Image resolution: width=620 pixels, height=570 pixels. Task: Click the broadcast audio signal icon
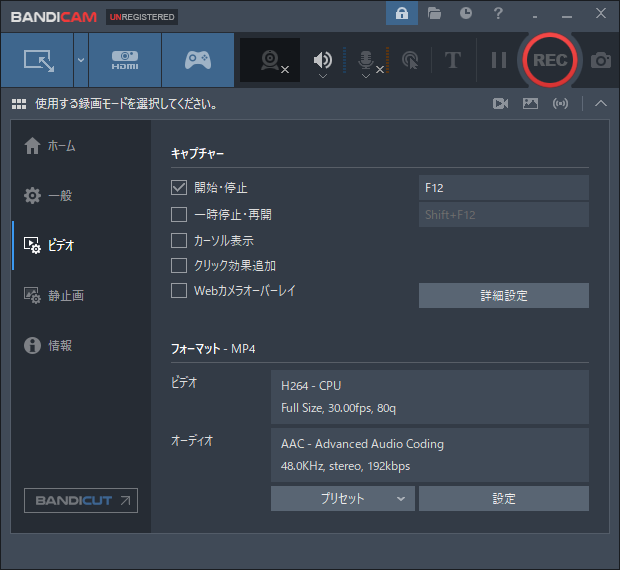(560, 104)
